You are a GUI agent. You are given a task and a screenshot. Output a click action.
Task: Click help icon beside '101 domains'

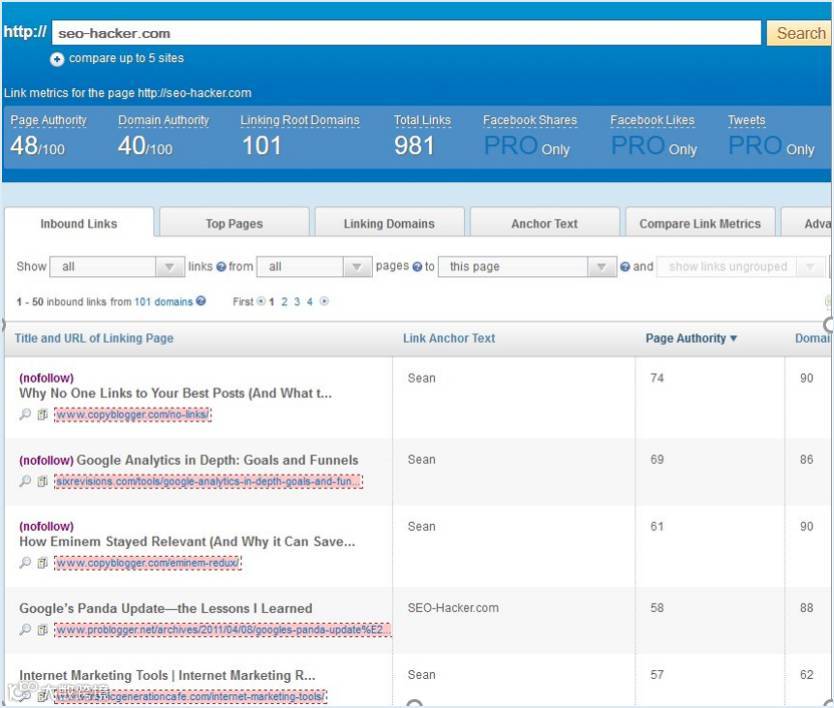201,301
